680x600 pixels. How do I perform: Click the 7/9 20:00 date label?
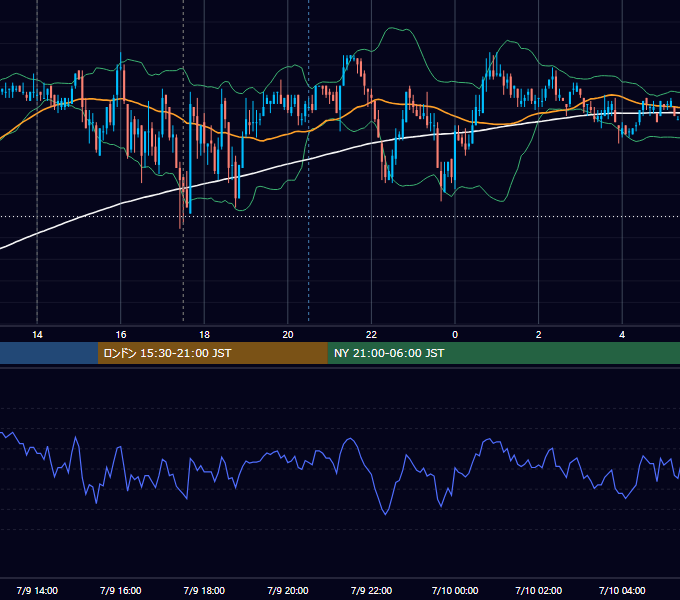(288, 590)
